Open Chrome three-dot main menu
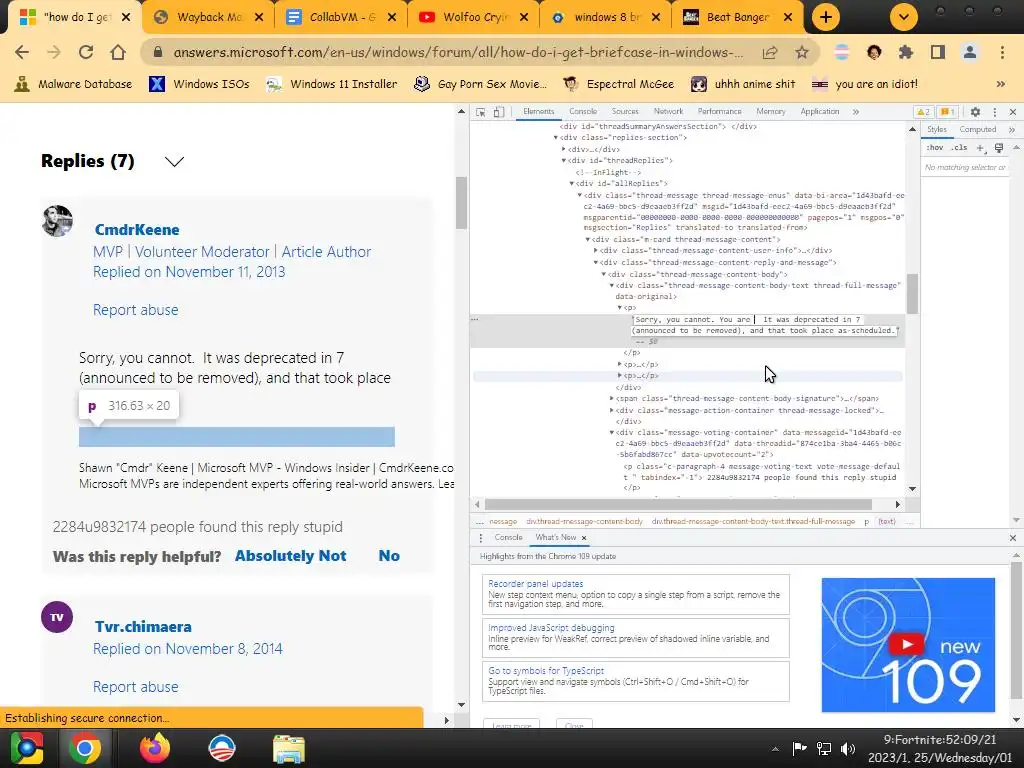Screen dimensions: 1024x768 1002,52
